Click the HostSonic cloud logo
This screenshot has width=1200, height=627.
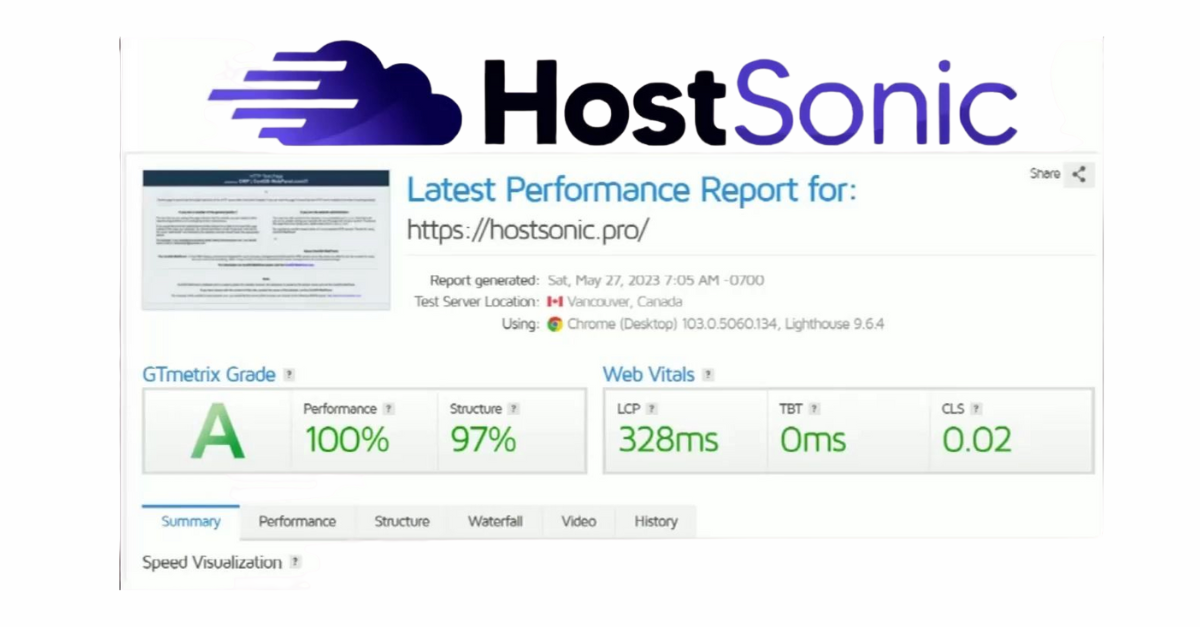pyautogui.click(x=335, y=92)
